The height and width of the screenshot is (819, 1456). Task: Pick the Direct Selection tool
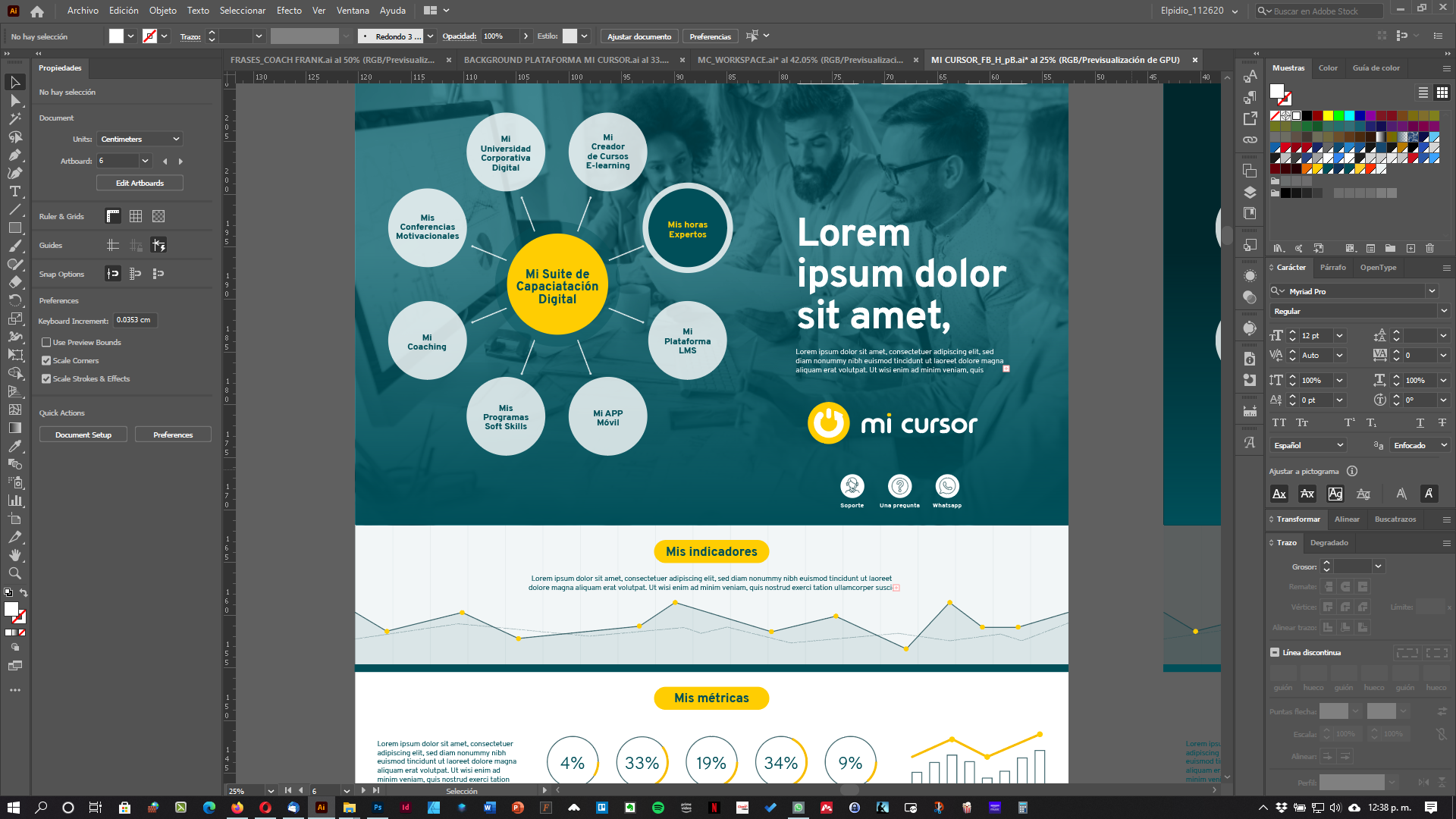pos(14,100)
